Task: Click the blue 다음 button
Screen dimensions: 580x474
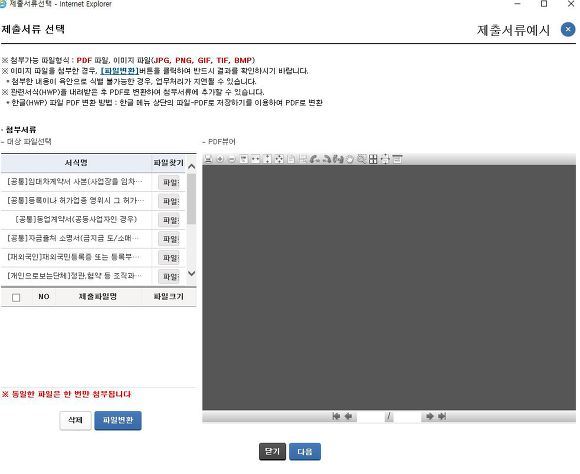Action: pos(305,451)
